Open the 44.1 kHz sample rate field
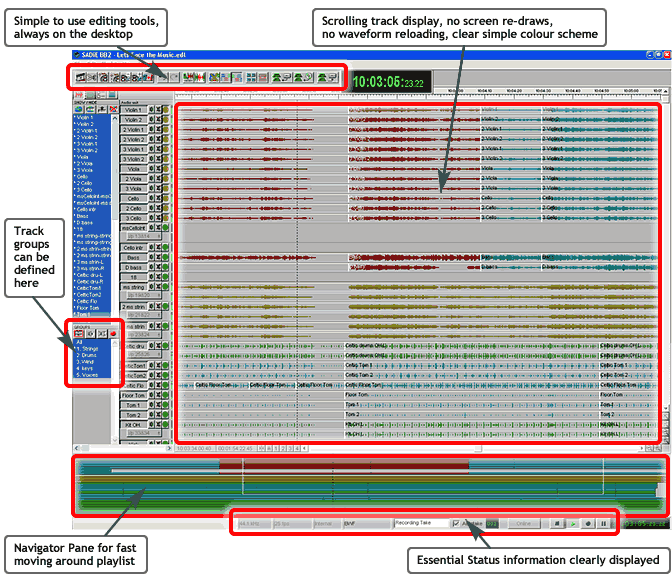Screen dimensions: 672x580 coord(255,523)
